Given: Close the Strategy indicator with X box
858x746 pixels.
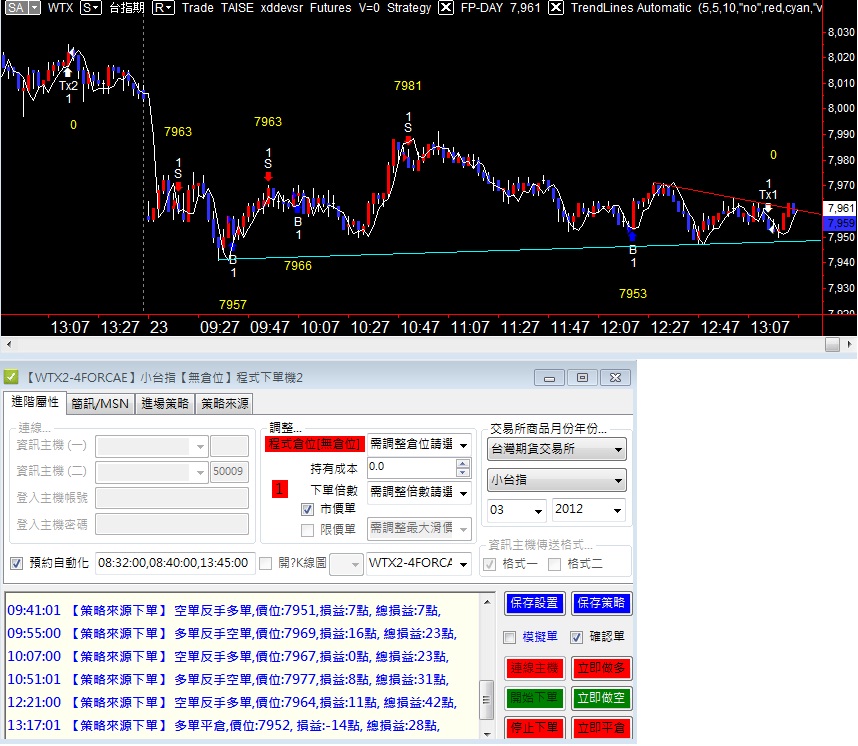Looking at the screenshot, I should click(446, 8).
